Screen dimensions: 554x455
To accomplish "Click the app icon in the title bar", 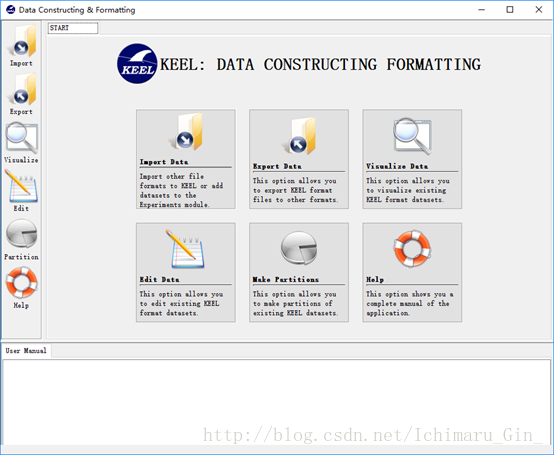I will (11, 10).
